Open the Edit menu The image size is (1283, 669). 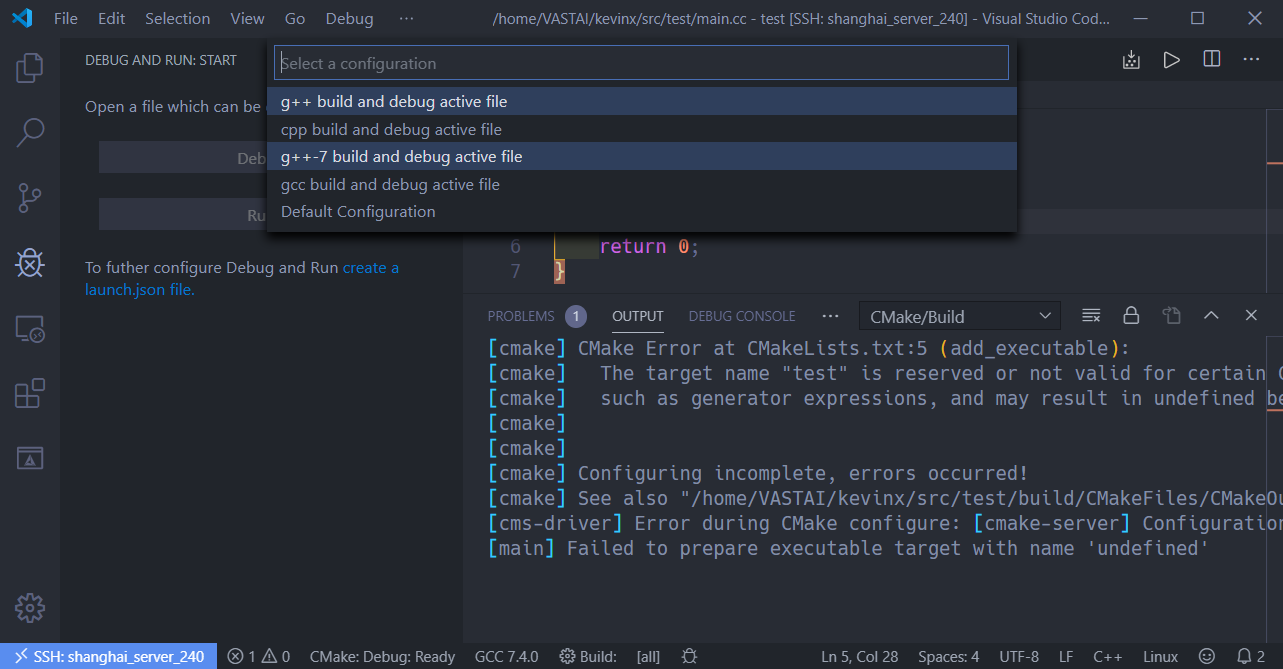[x=112, y=18]
